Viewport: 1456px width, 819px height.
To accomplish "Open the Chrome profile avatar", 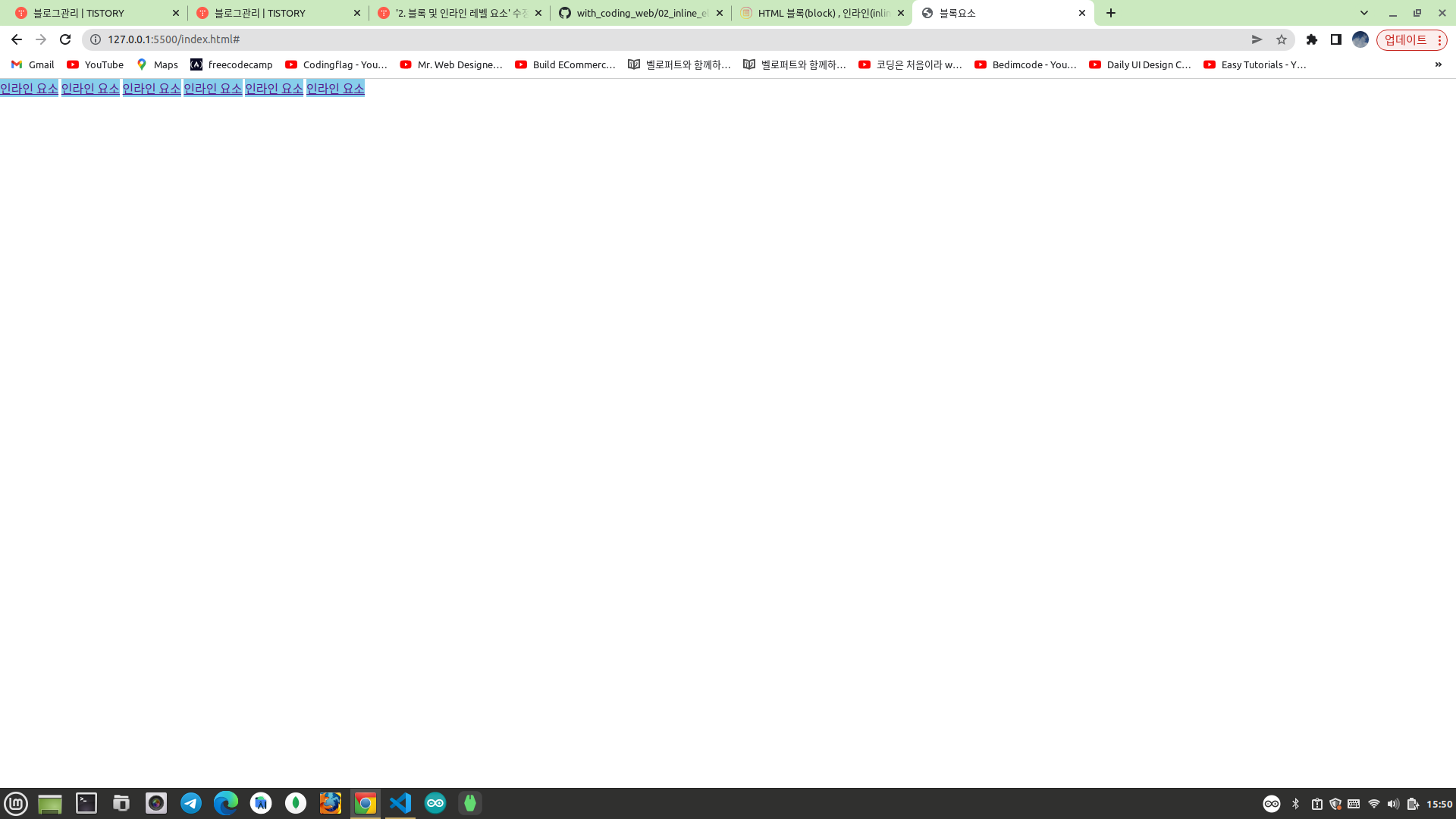I will coord(1360,39).
